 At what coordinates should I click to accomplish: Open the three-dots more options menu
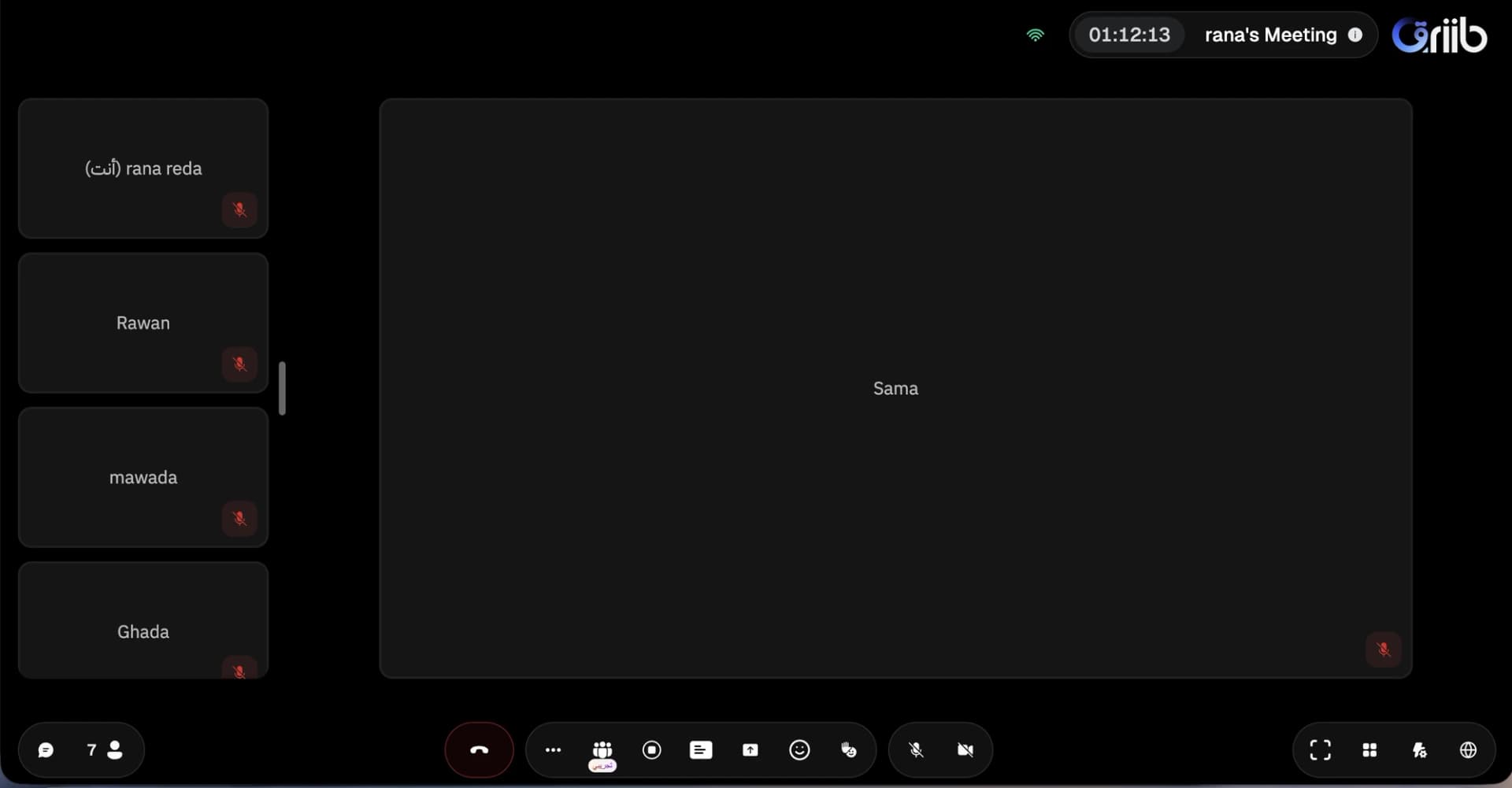(x=553, y=749)
